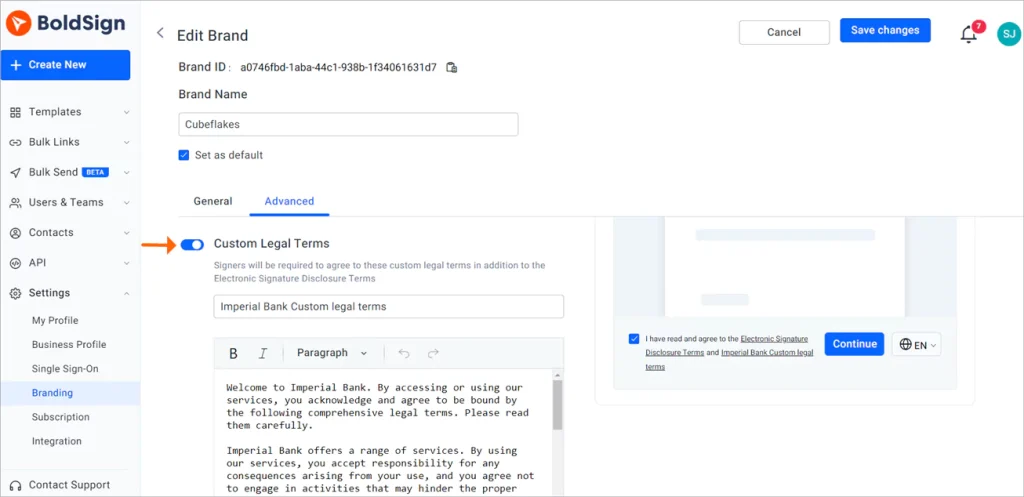Click the Settings gear icon
This screenshot has height=497, width=1024.
click(x=15, y=293)
